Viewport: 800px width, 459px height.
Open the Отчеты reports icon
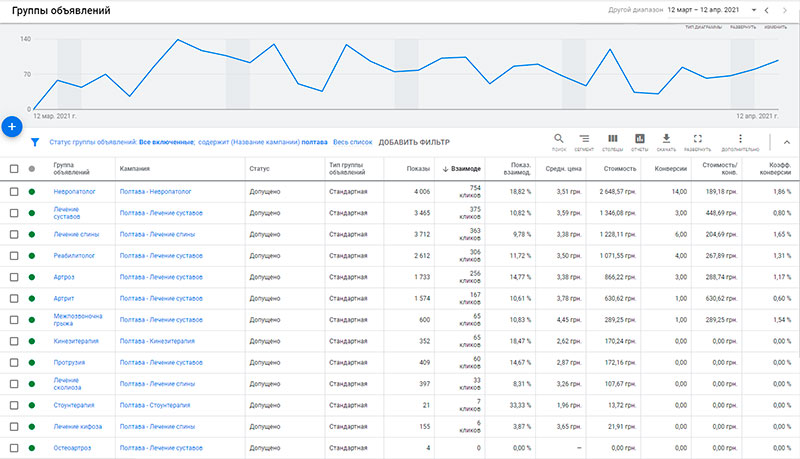pos(640,141)
